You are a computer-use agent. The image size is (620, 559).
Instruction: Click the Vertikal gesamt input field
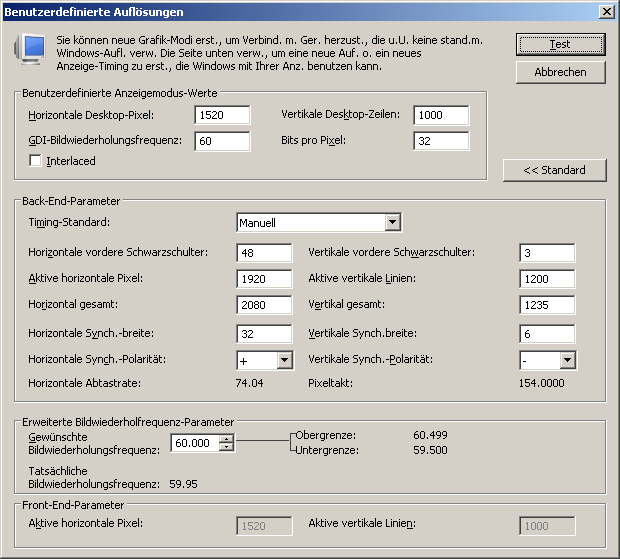[547, 305]
